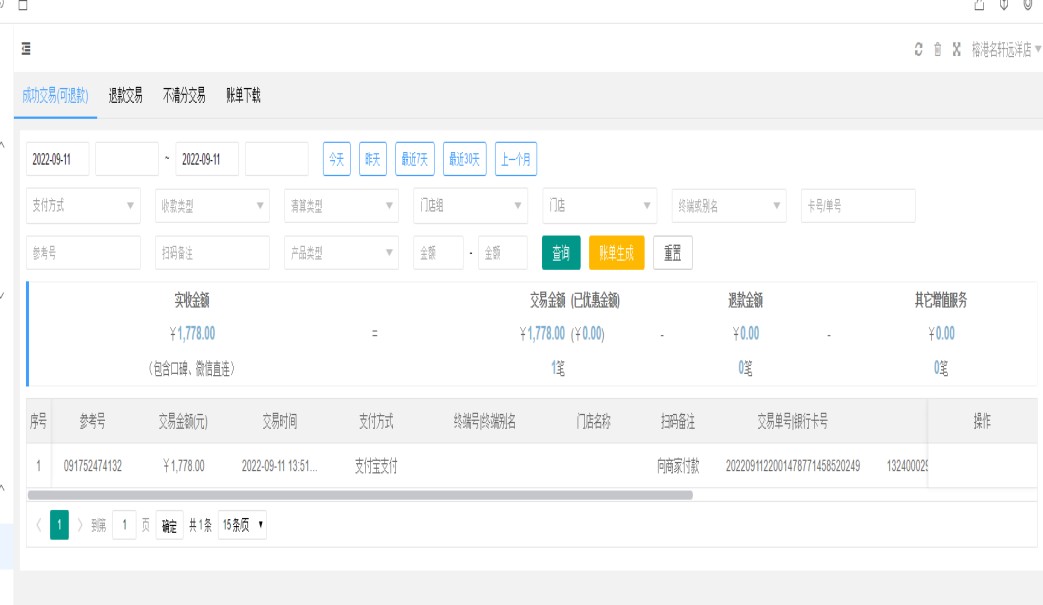Image resolution: width=1043 pixels, height=605 pixels.
Task: Toggle fullscreen with the expand icon
Action: (956, 50)
